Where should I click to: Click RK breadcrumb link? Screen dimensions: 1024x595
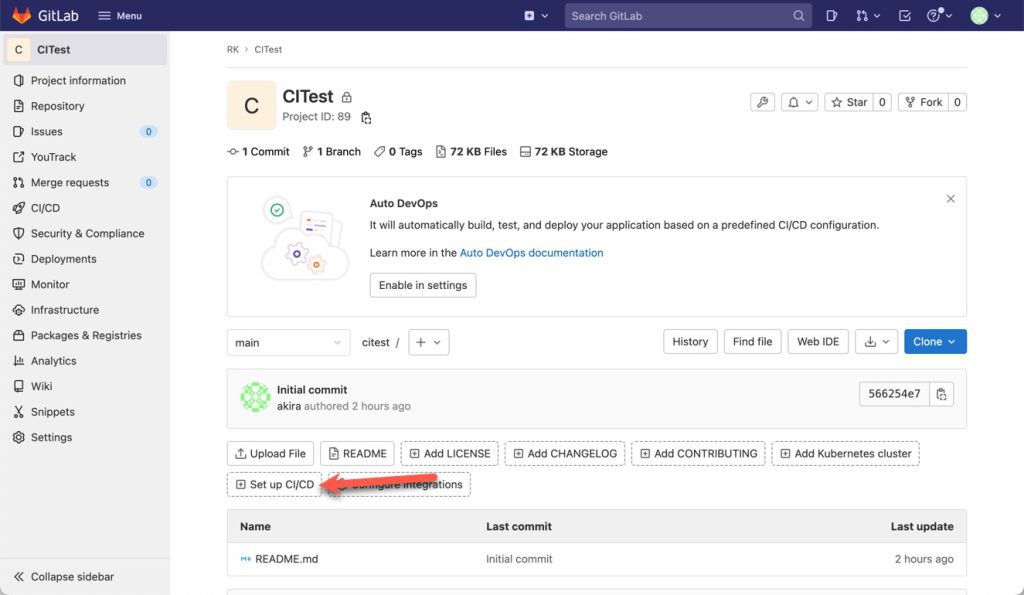pyautogui.click(x=232, y=50)
